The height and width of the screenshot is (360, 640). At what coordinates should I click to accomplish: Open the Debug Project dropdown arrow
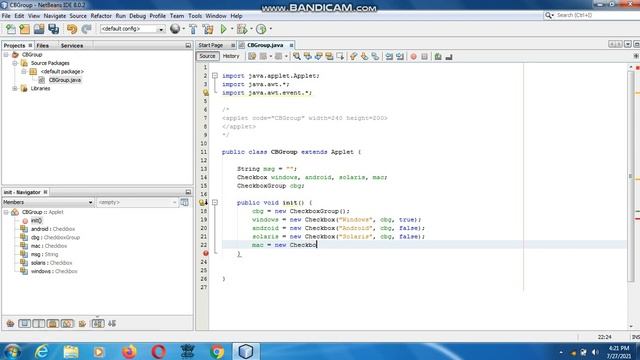click(x=251, y=29)
